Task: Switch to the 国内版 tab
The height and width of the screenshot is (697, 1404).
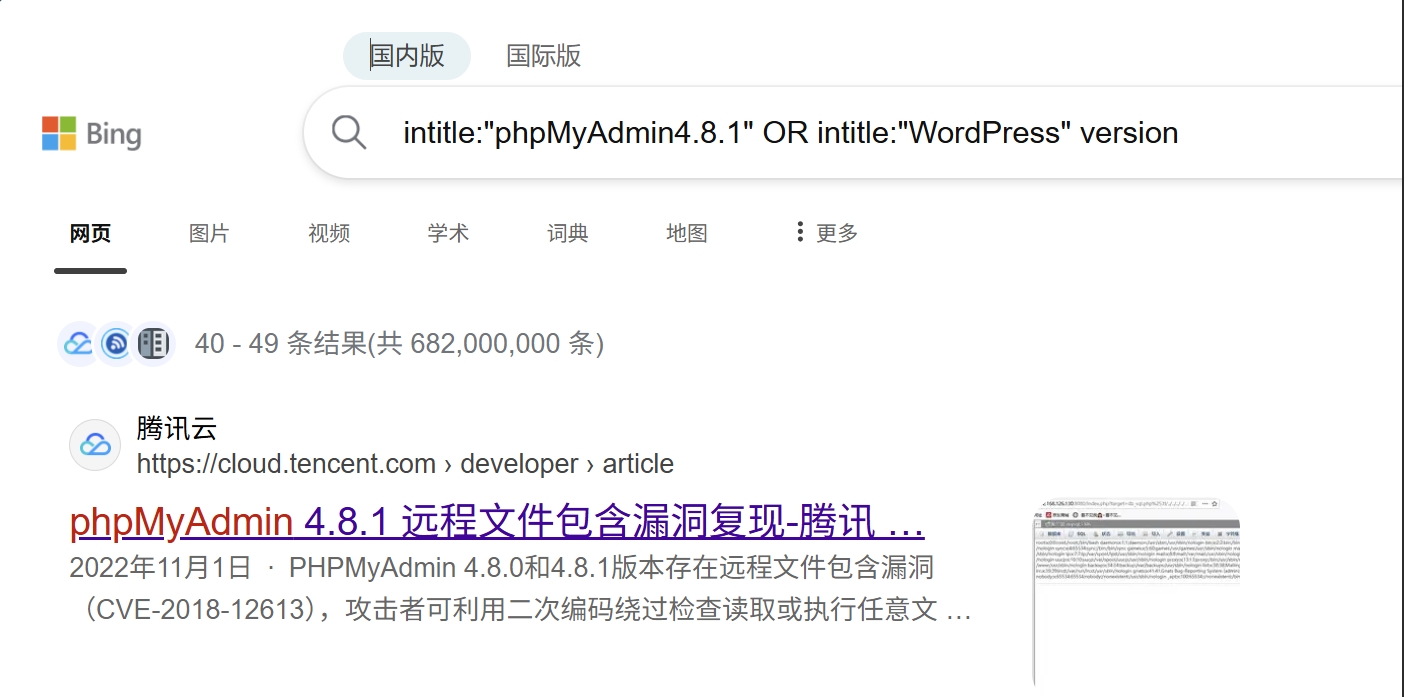Action: coord(406,55)
